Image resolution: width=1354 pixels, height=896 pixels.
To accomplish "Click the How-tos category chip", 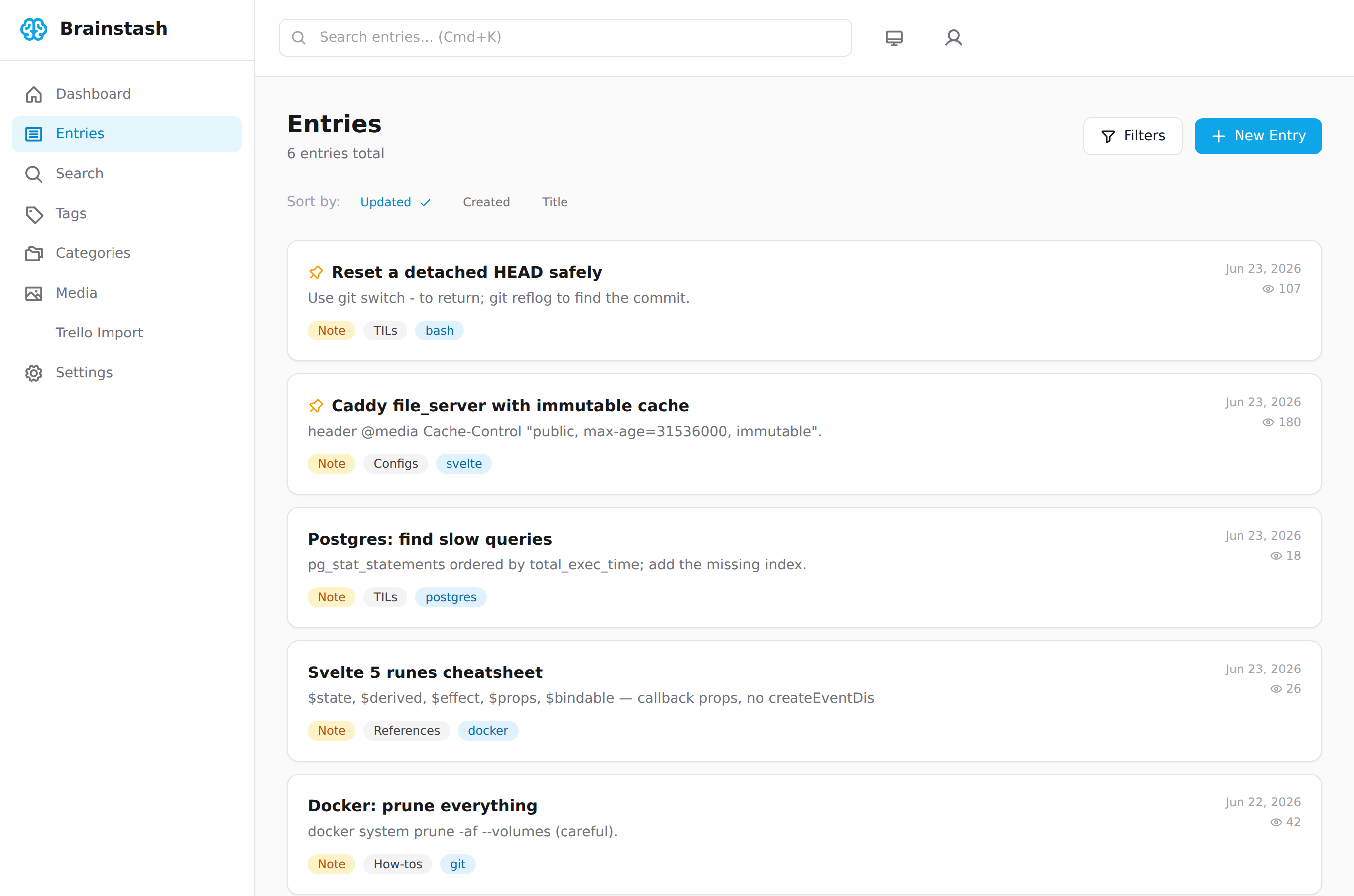I will click(398, 865).
